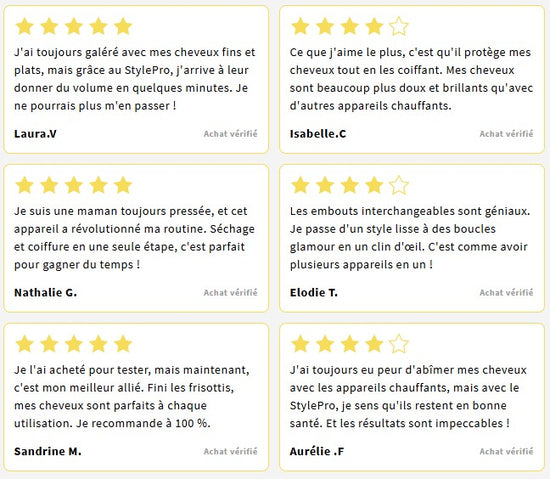Click the fourth star in Isabelle.C's review

point(374,27)
